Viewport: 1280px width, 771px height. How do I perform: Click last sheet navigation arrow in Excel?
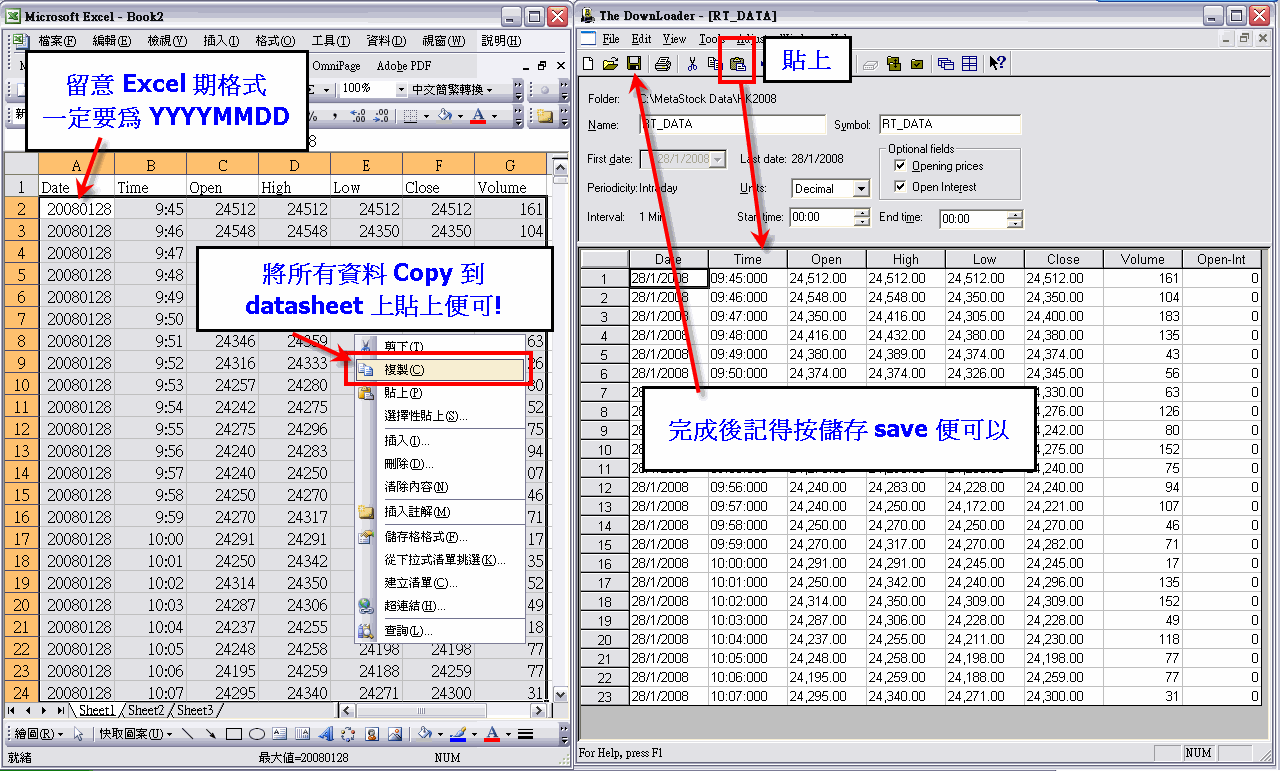pos(62,710)
